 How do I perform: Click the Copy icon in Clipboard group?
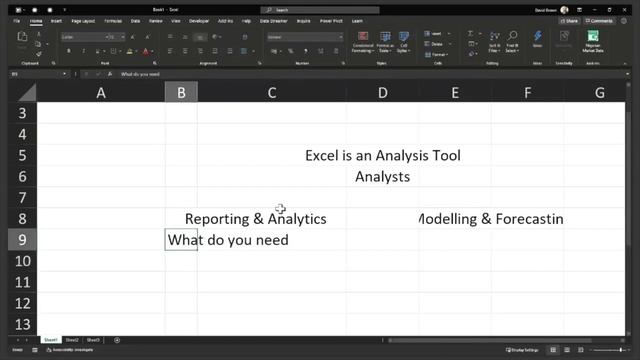(x=38, y=44)
